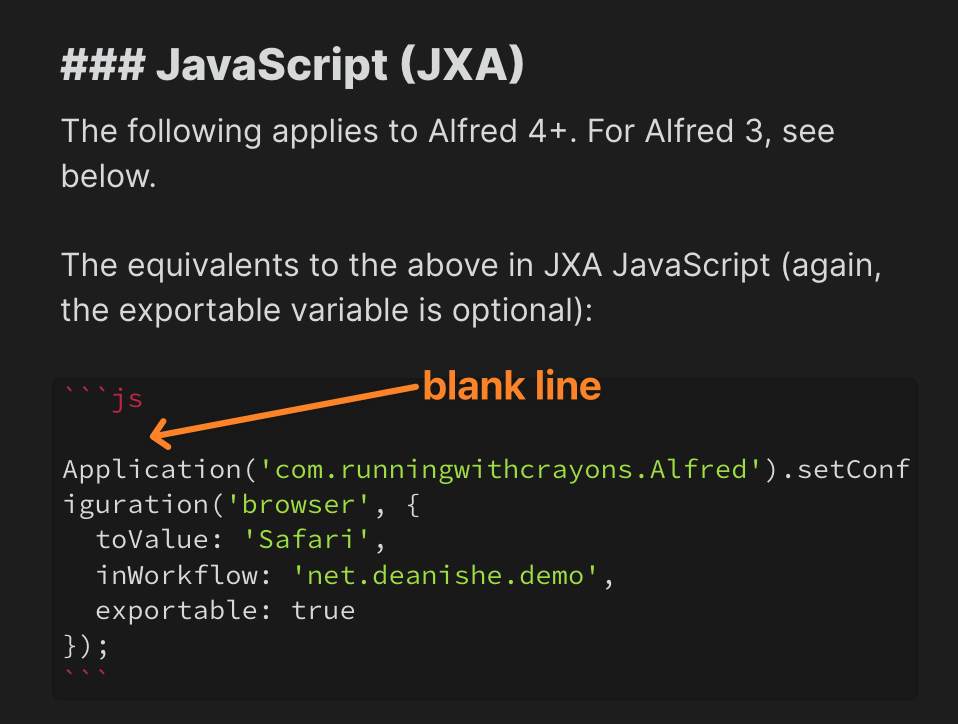Select the exportable true line

click(225, 610)
